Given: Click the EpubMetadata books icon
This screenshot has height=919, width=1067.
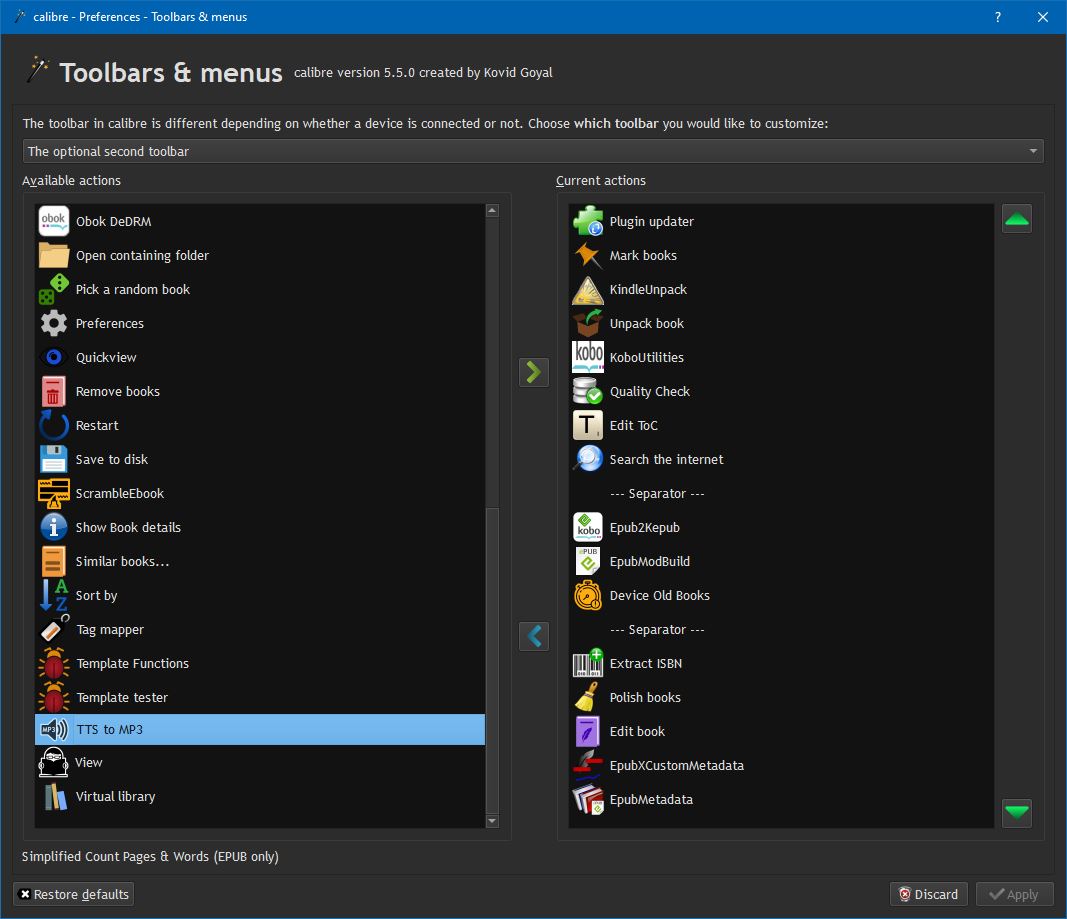Looking at the screenshot, I should click(x=588, y=799).
